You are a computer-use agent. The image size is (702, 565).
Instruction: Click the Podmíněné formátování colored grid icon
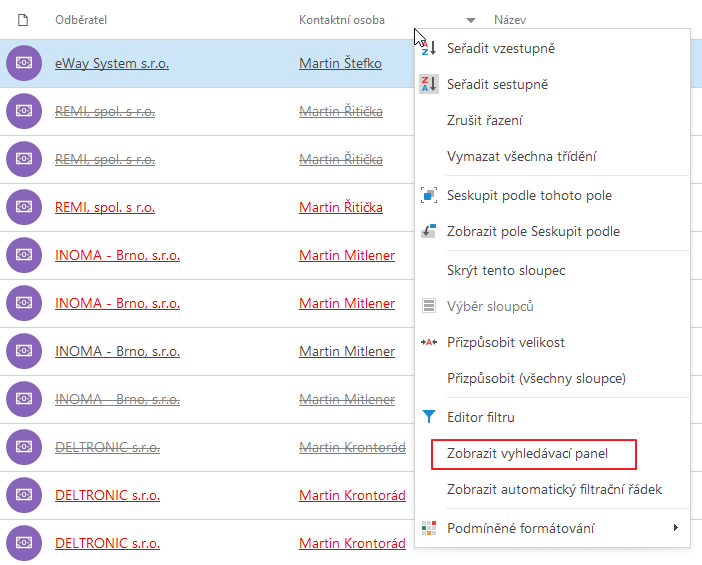(429, 528)
